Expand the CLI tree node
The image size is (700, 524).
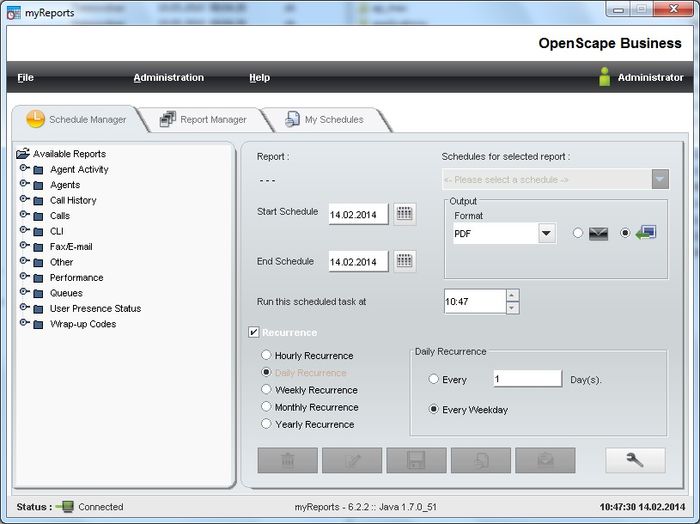24,230
